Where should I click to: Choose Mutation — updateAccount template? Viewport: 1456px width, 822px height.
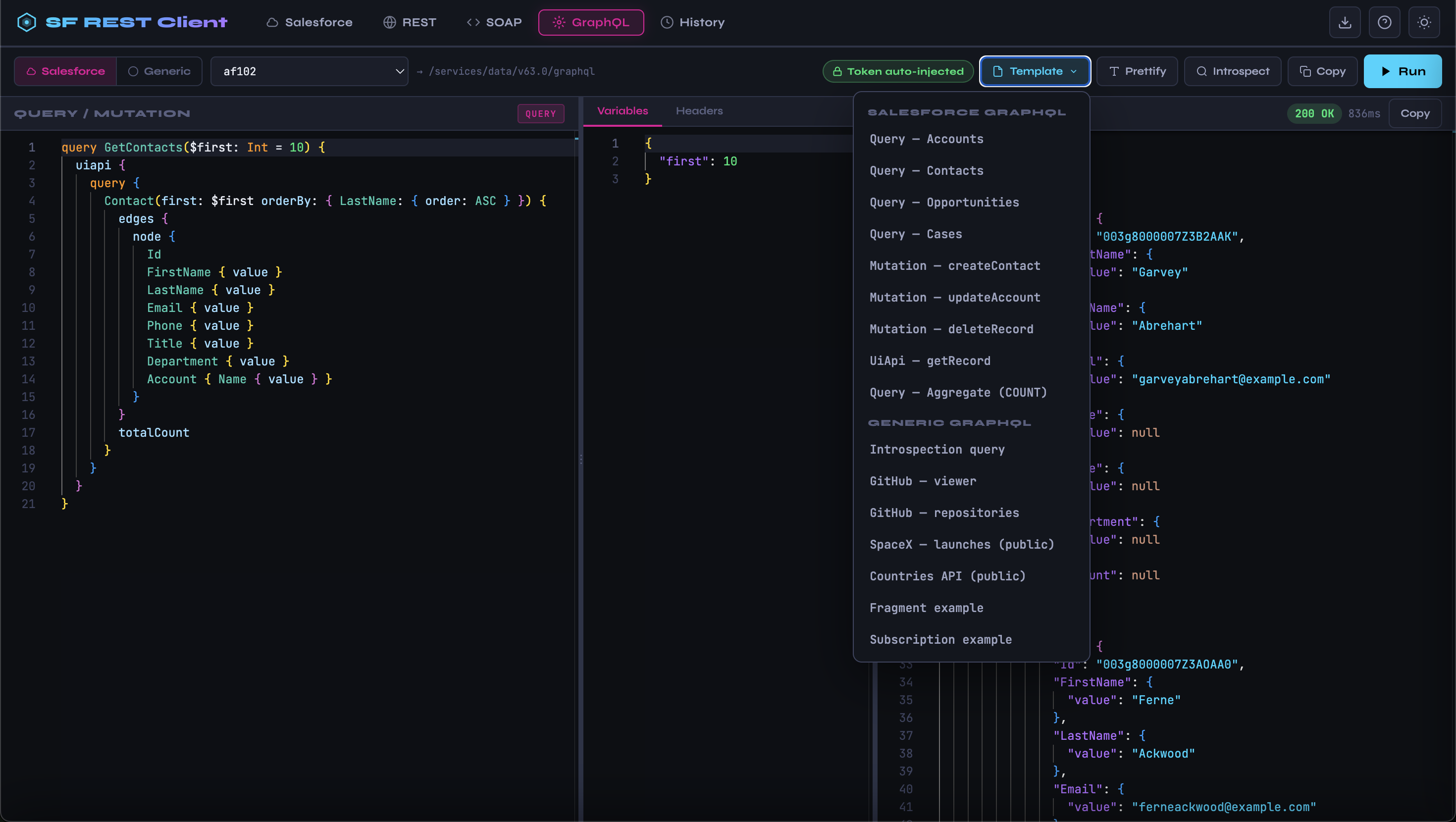971,298
